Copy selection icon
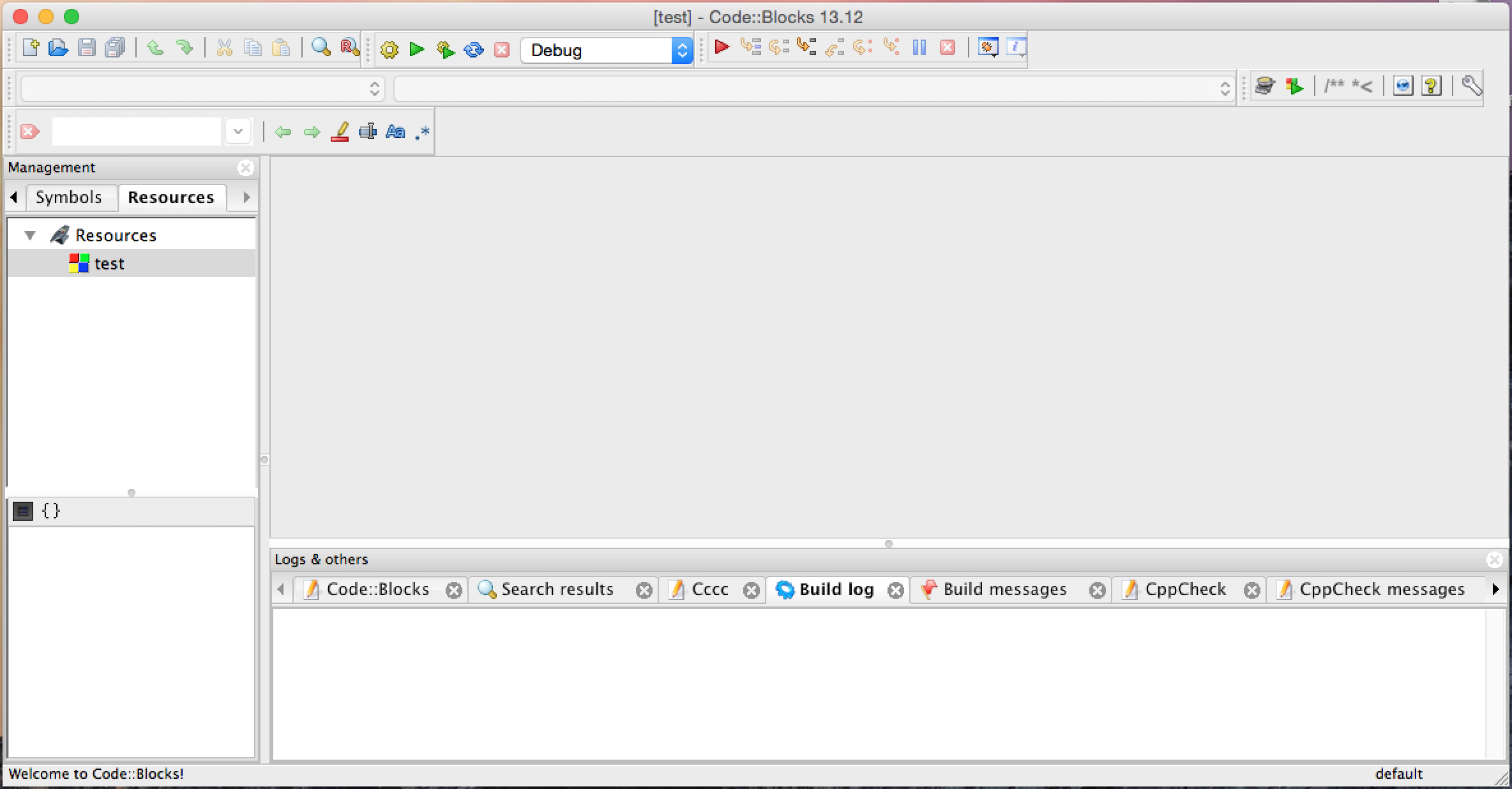1512x789 pixels. pyautogui.click(x=253, y=48)
